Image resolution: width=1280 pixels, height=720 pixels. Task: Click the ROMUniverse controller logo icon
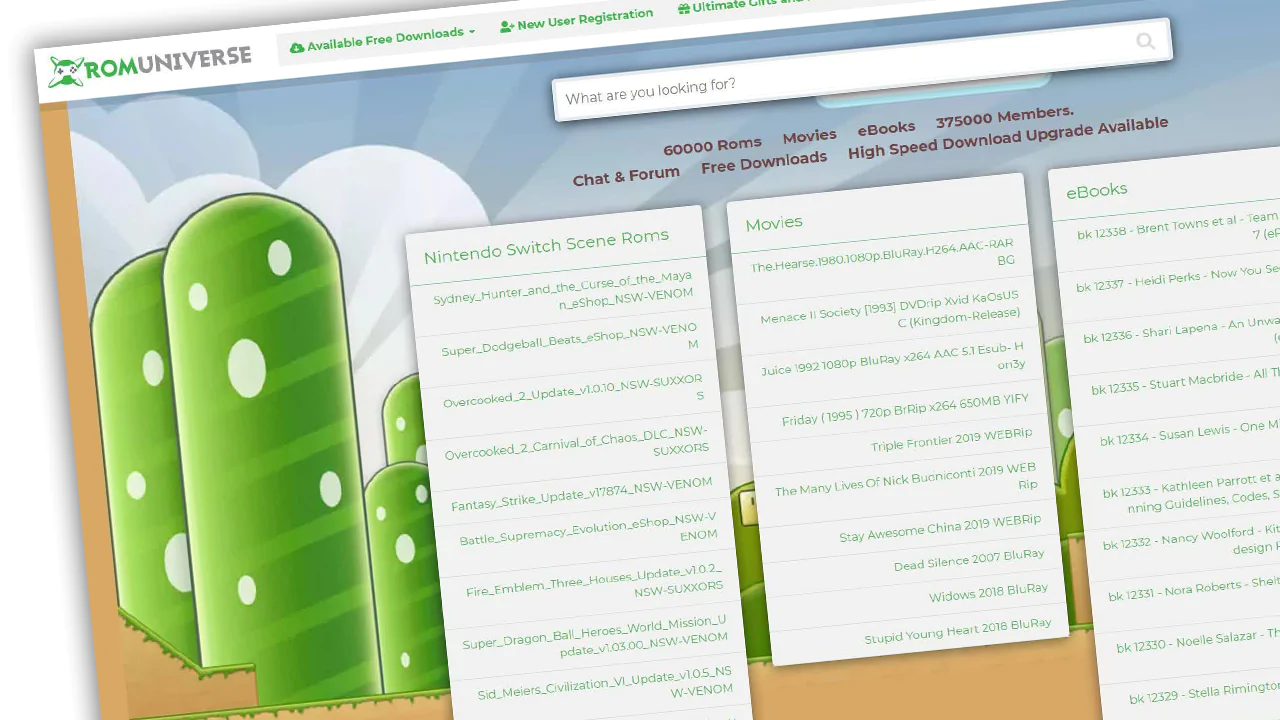point(67,72)
